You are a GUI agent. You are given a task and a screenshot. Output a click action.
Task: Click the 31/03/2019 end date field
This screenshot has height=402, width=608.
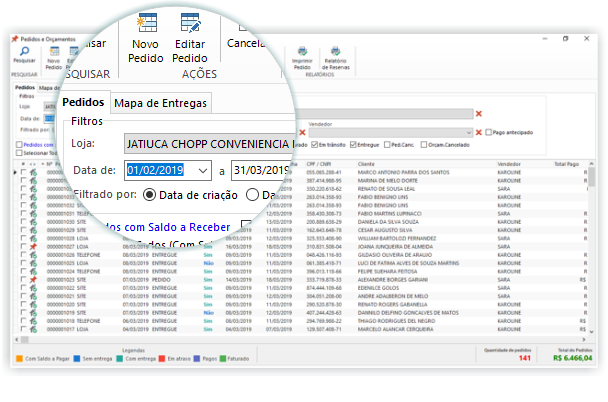pyautogui.click(x=263, y=171)
